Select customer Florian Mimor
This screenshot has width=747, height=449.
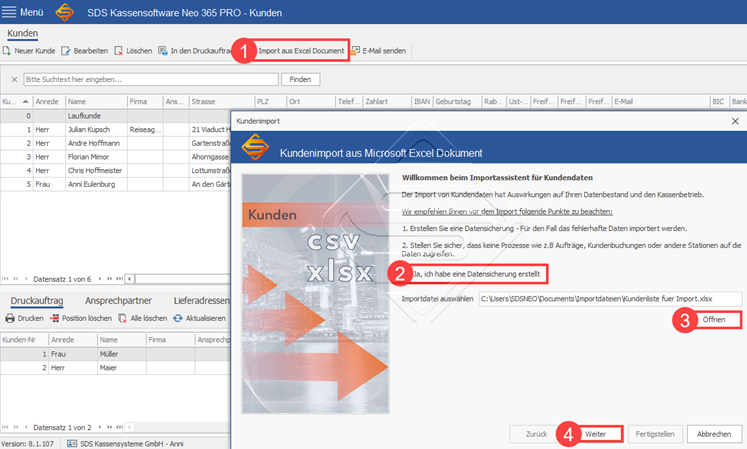(x=115, y=157)
